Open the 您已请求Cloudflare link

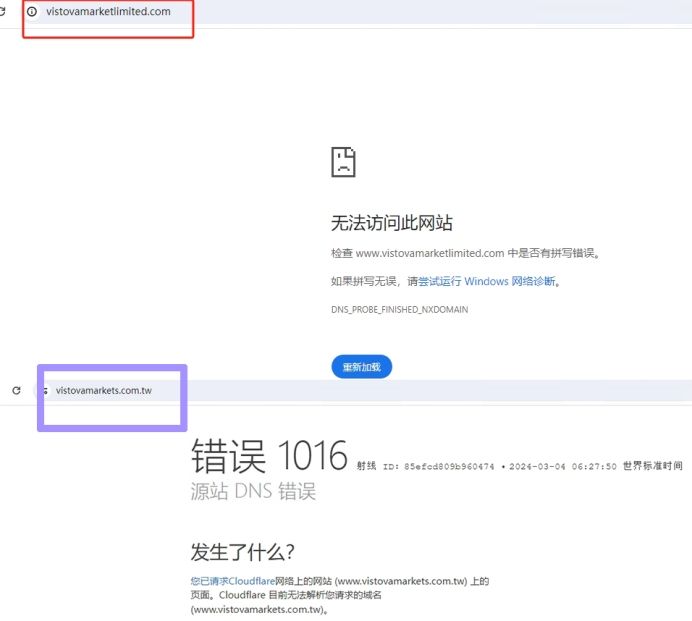[x=233, y=581]
